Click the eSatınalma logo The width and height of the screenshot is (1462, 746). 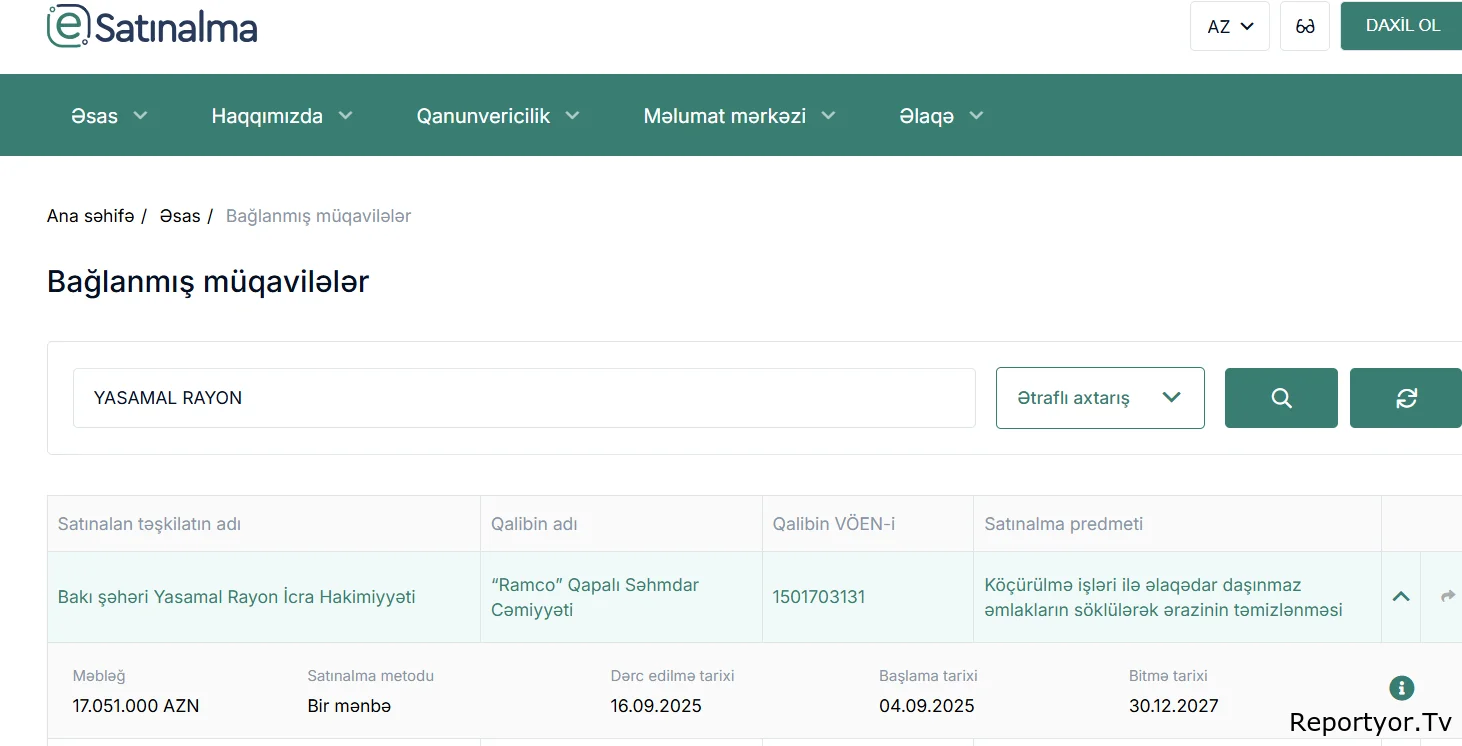pyautogui.click(x=152, y=27)
